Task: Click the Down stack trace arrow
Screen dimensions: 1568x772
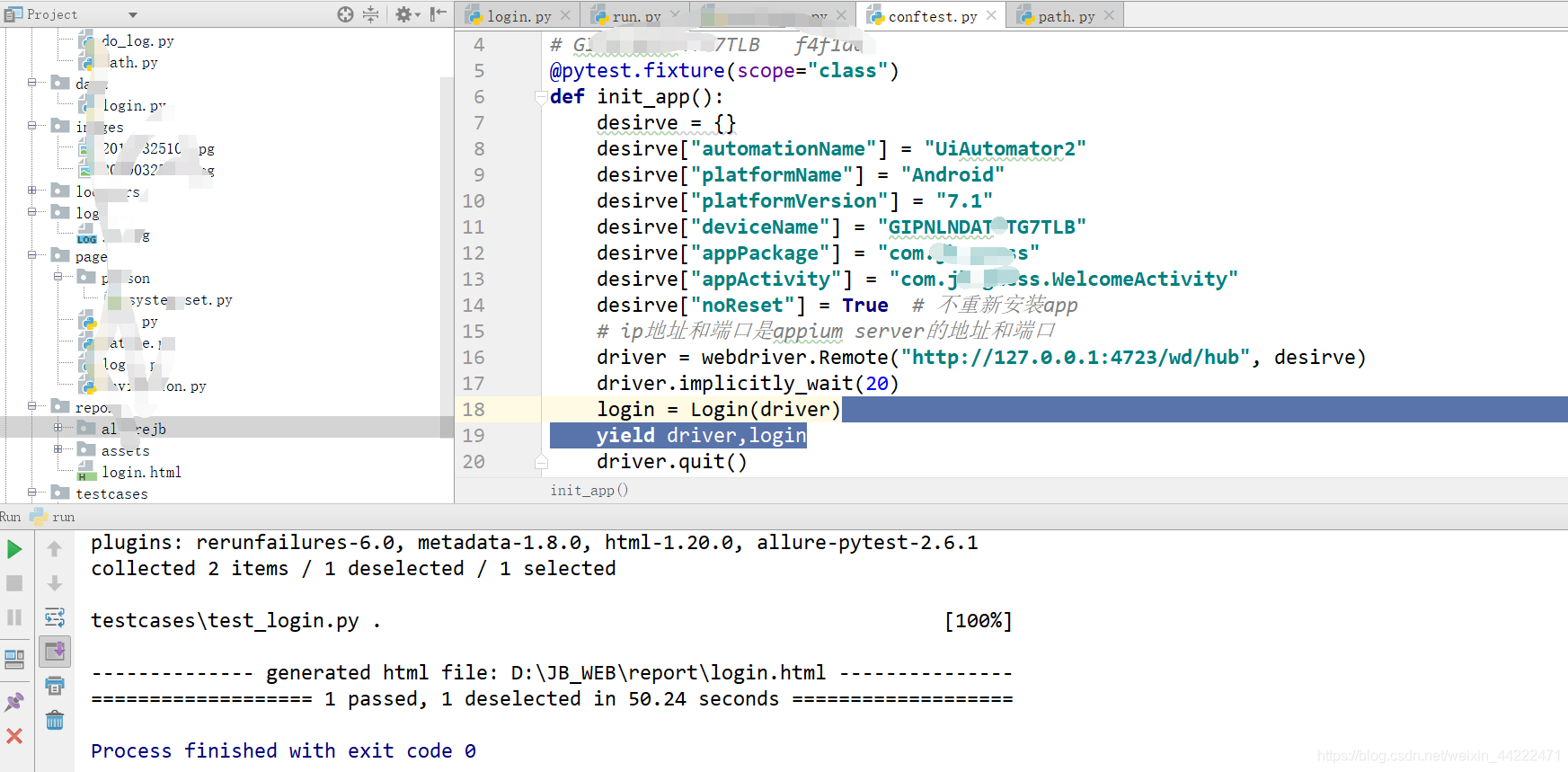Action: click(x=55, y=583)
